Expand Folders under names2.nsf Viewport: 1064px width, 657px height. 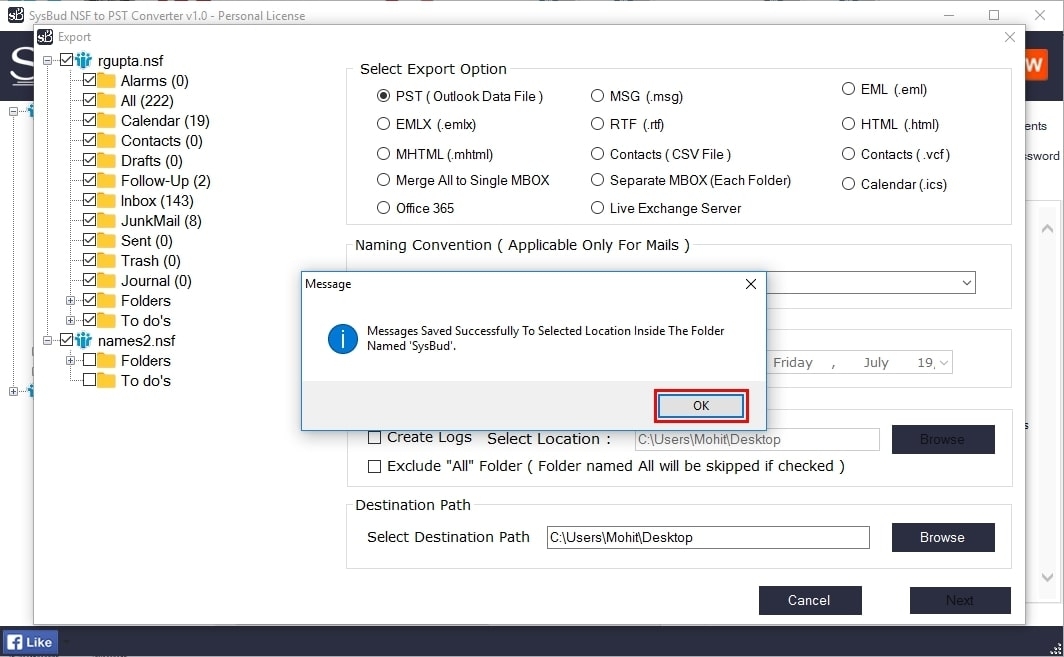(x=70, y=360)
